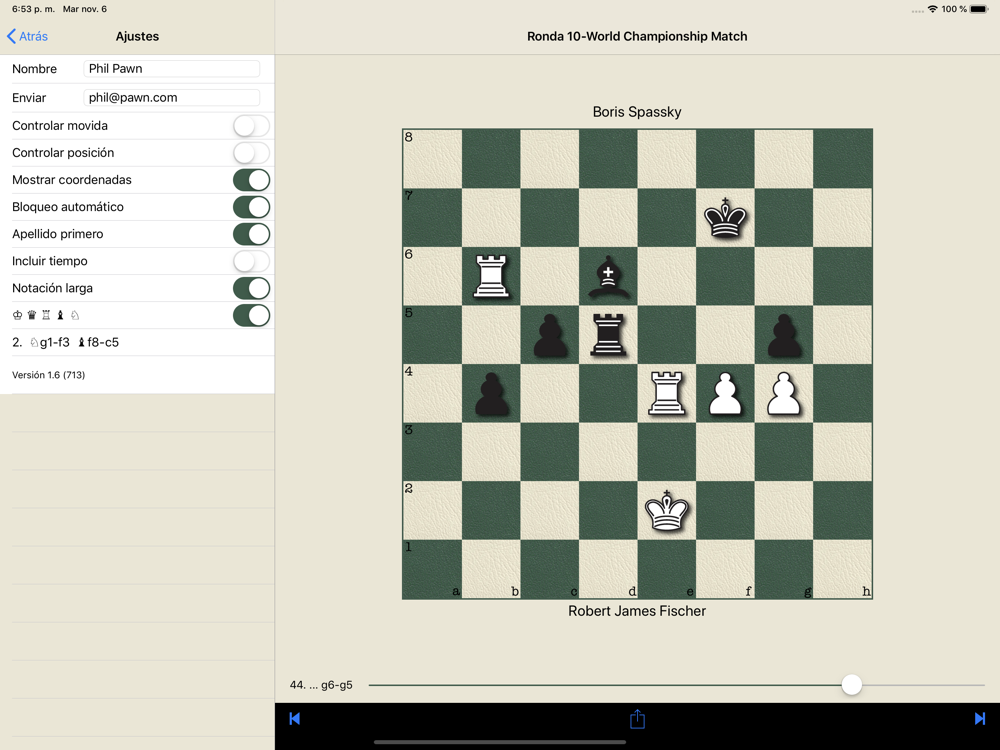Toggle the figurine piece symbols switch
The height and width of the screenshot is (750, 1000).
[251, 315]
